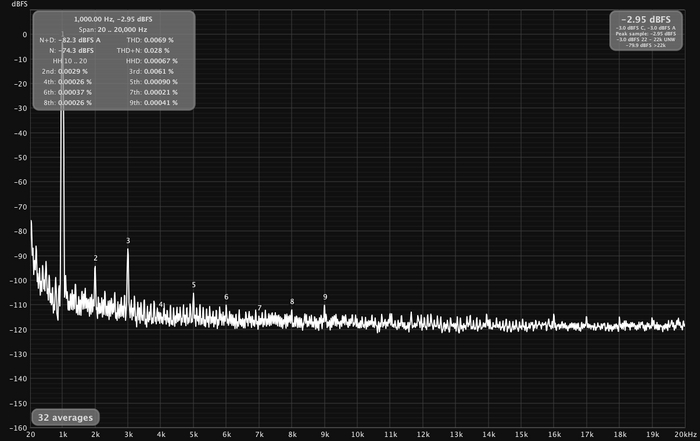Select the 3rd harmonic marker label
Screen dimensions: 700x441
(x=128, y=241)
